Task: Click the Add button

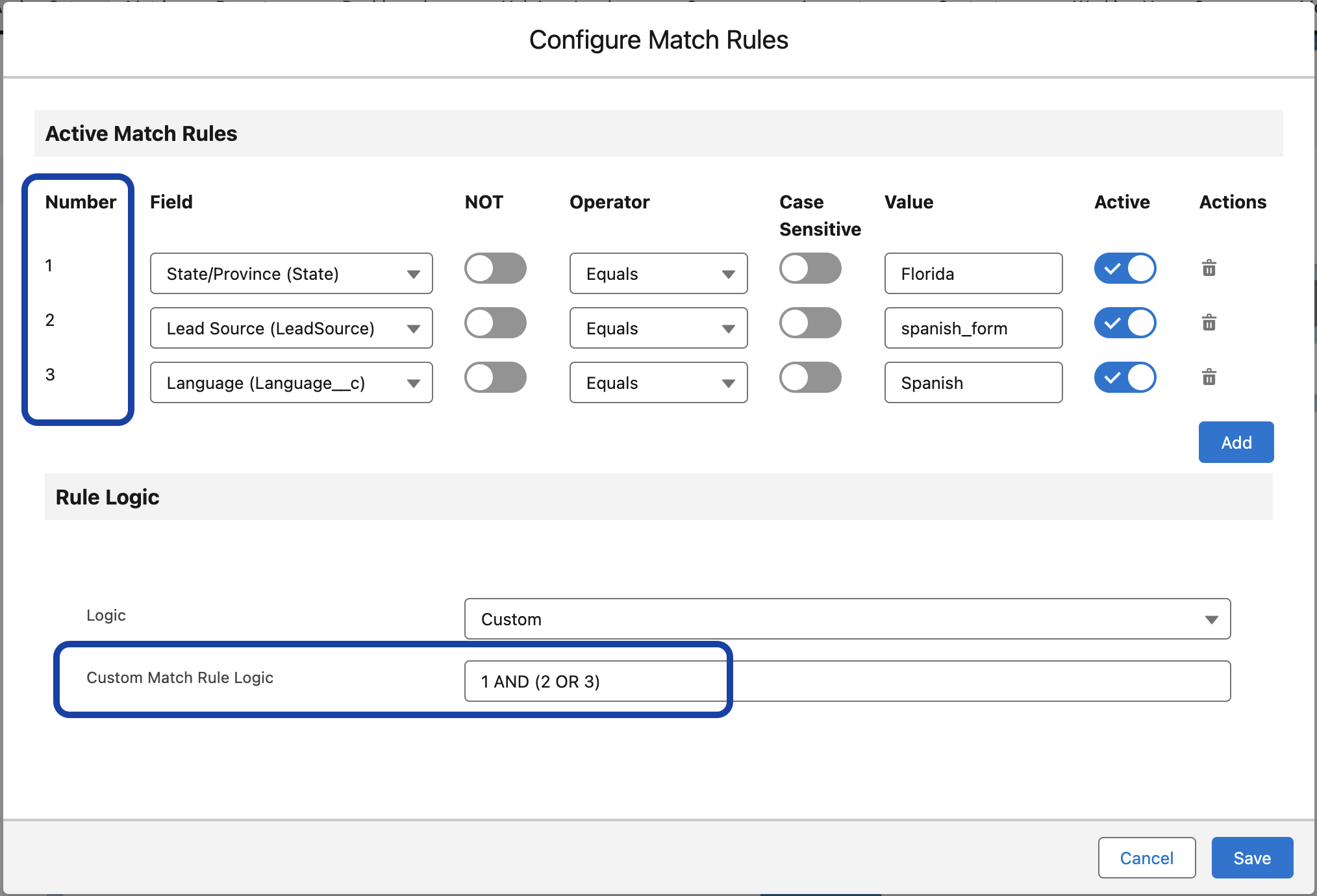Action: (x=1236, y=442)
